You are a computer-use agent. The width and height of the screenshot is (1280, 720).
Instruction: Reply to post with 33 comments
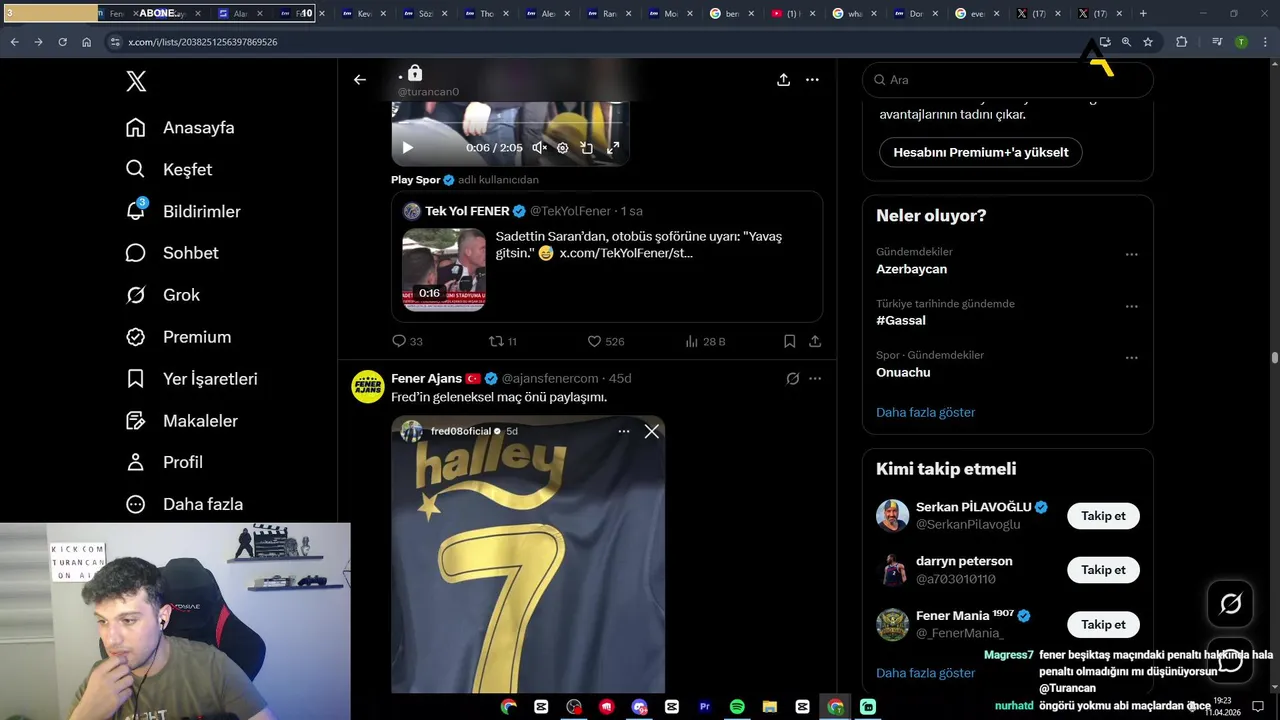(x=407, y=341)
